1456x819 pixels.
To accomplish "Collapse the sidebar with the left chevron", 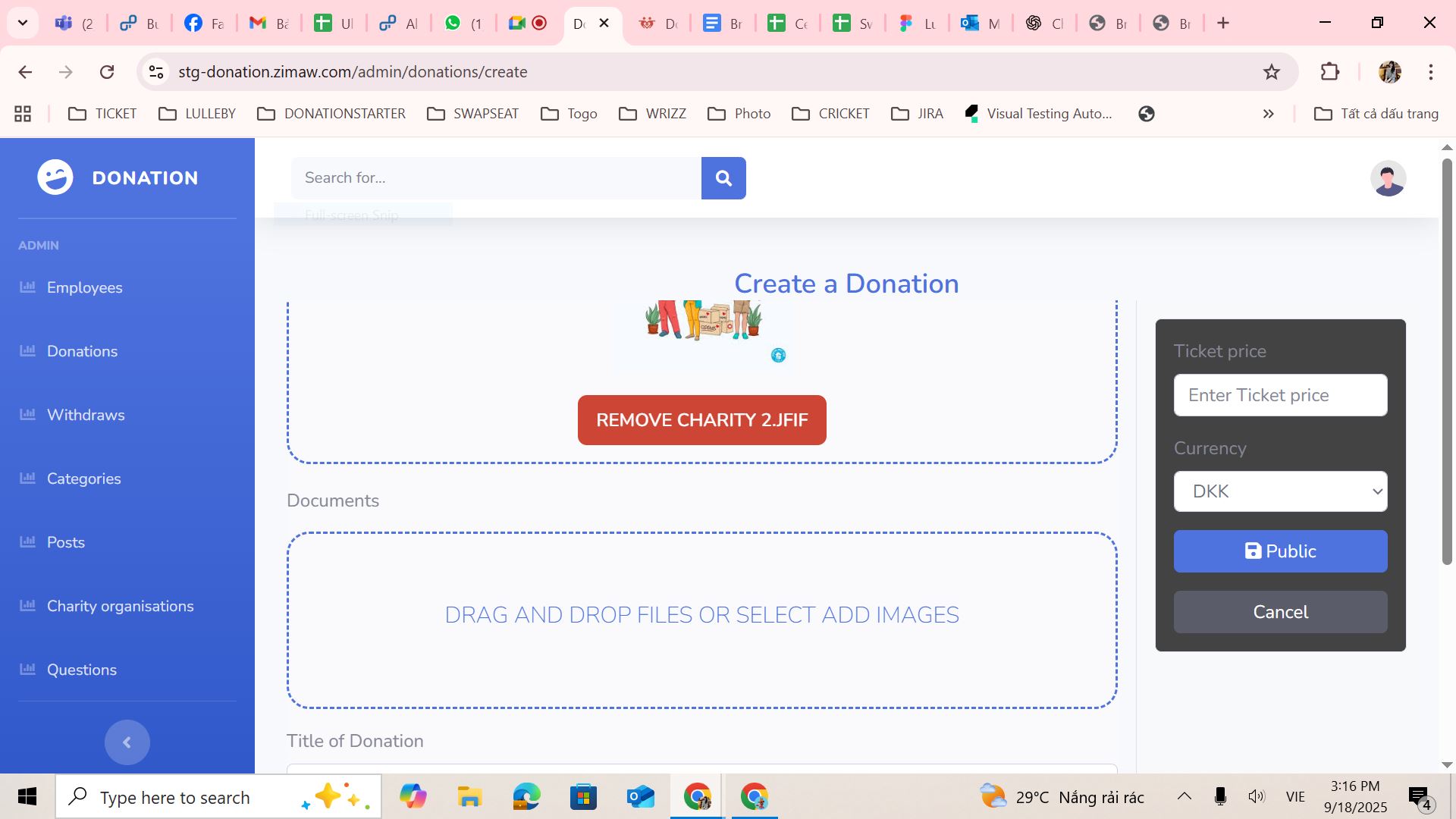I will (127, 742).
